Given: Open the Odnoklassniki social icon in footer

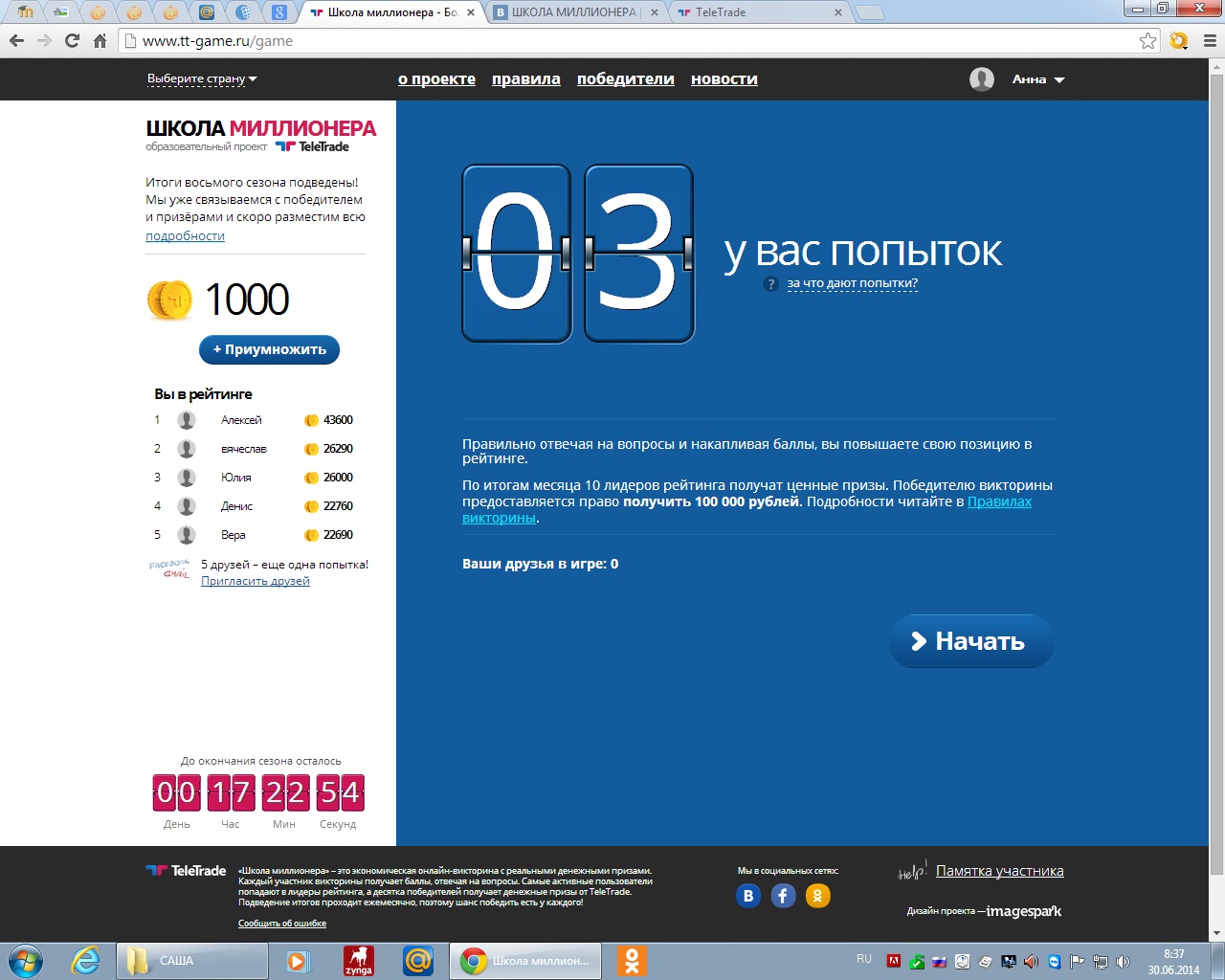Looking at the screenshot, I should [817, 896].
